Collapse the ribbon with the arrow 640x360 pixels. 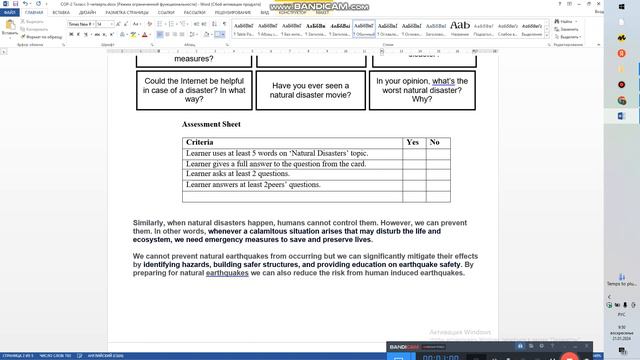[598, 44]
